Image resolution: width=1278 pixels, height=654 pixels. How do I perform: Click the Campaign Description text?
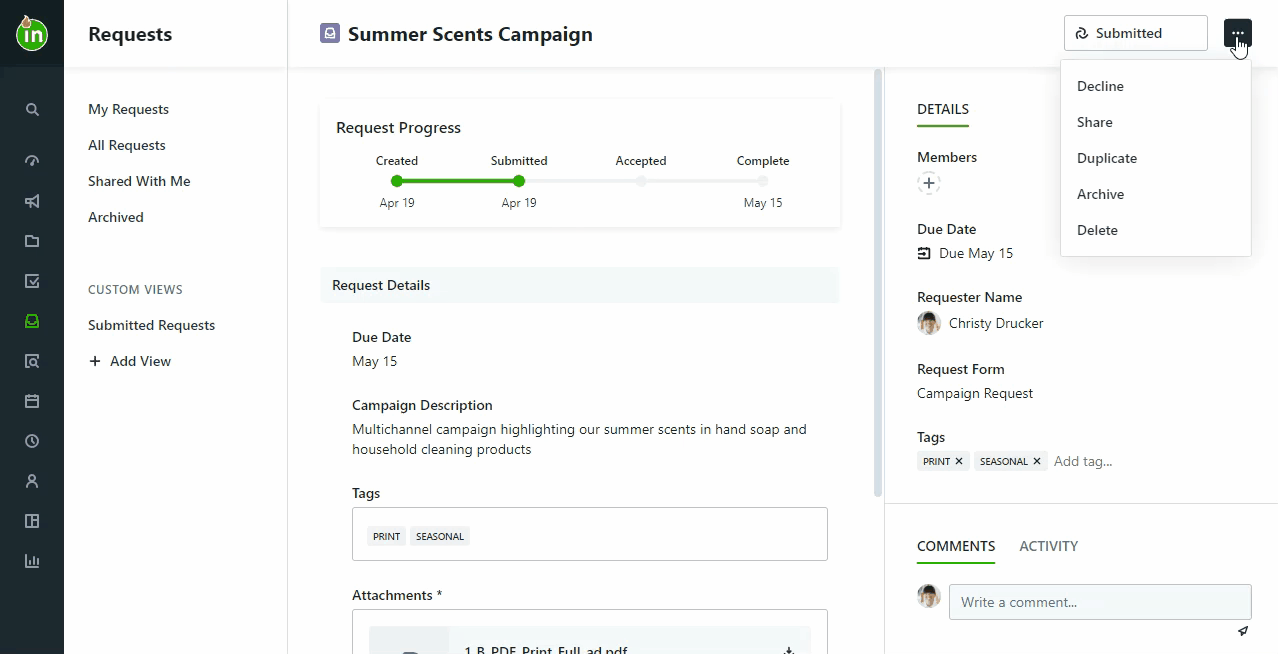579,439
